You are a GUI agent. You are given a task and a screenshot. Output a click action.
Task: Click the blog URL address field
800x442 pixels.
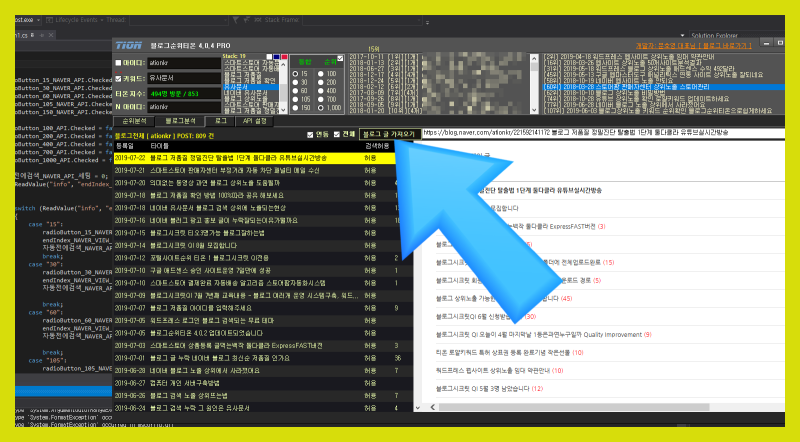[603, 133]
